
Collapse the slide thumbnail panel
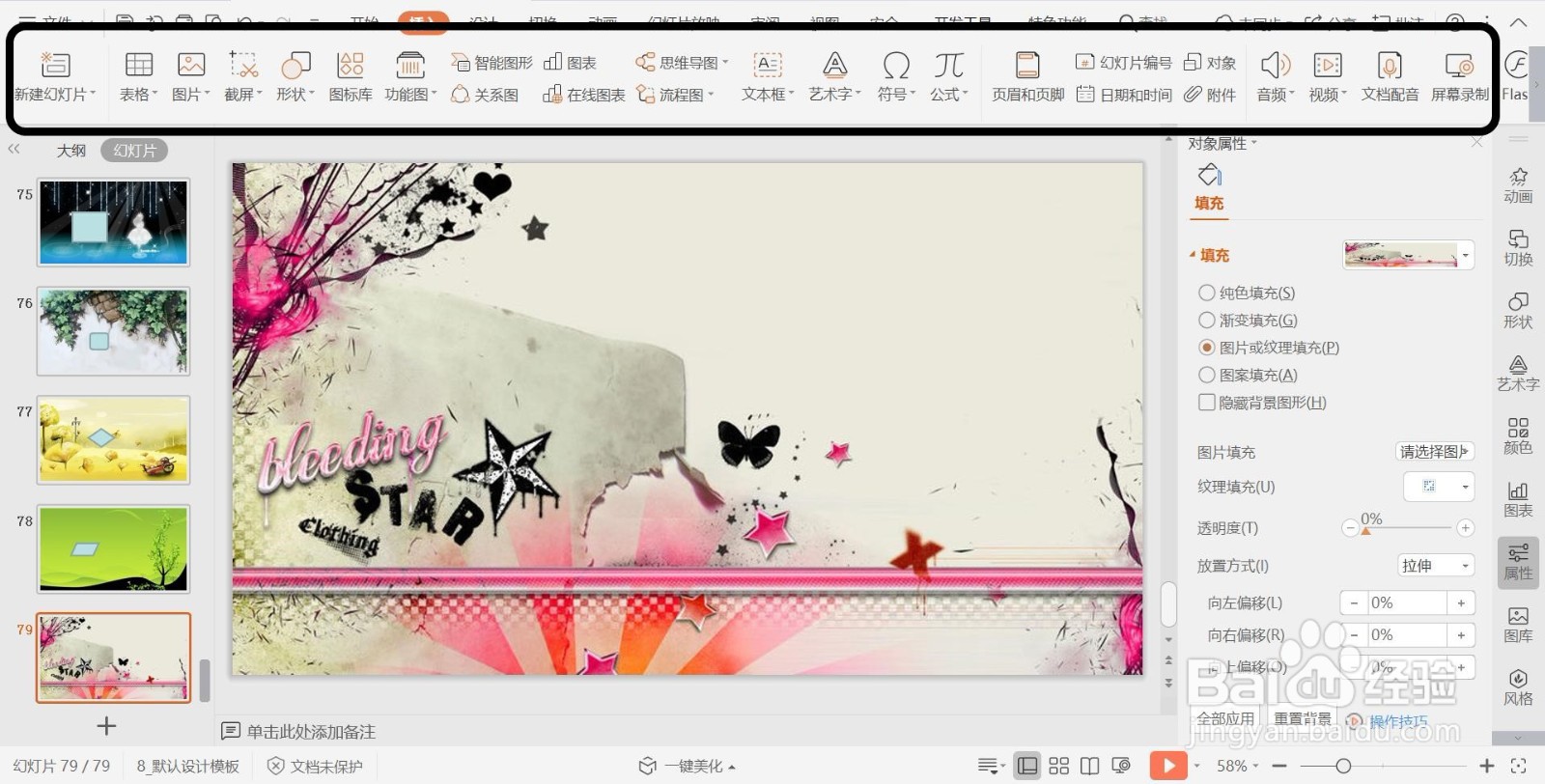14,150
